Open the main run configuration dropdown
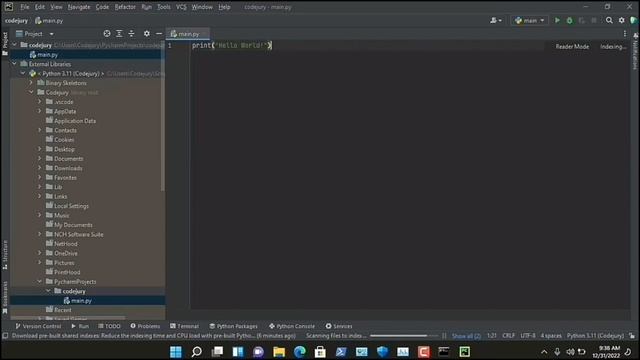The image size is (640, 360). (x=530, y=20)
